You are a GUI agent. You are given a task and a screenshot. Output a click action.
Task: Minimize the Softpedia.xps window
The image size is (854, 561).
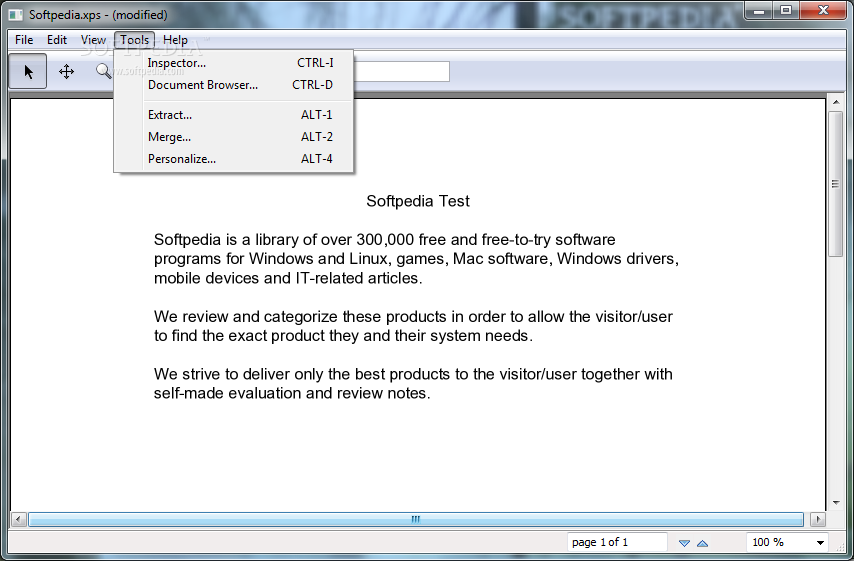tap(759, 10)
